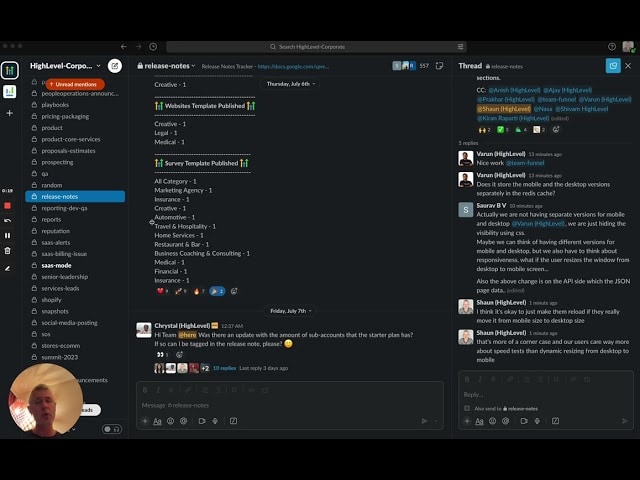
Task: Open the 10 replies thread link
Action: click(x=224, y=368)
